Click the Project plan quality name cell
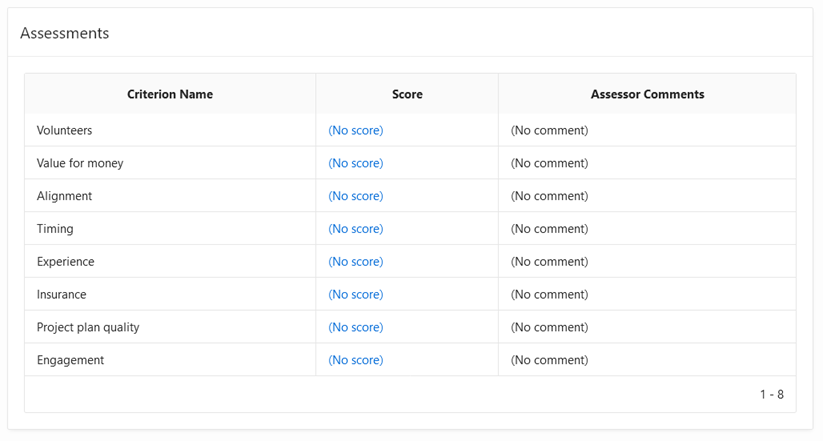 pyautogui.click(x=88, y=327)
